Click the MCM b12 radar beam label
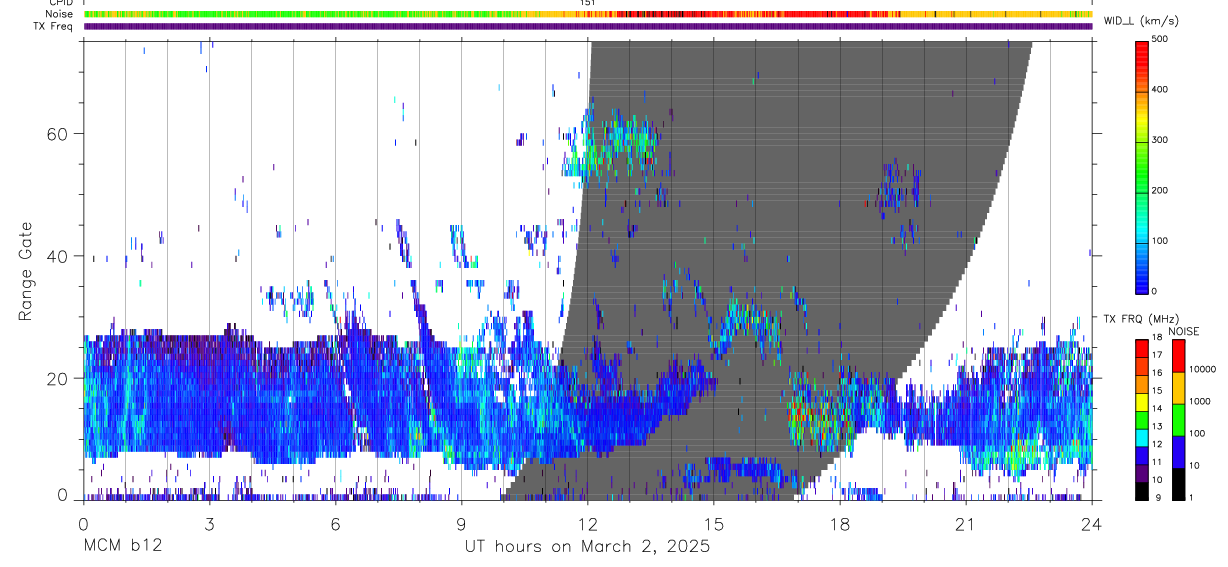The width and height of the screenshot is (1228, 567). click(x=122, y=547)
